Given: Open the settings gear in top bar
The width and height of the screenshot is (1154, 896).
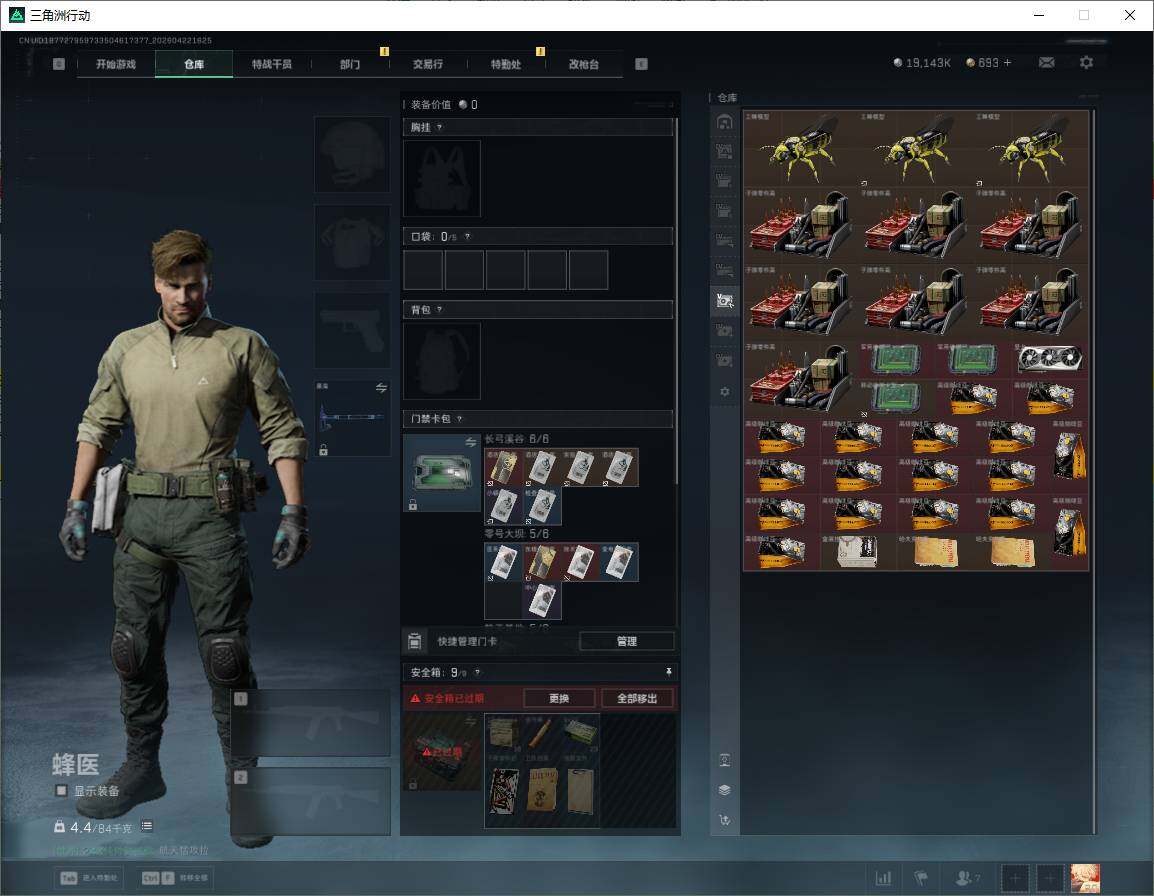Looking at the screenshot, I should (1086, 63).
